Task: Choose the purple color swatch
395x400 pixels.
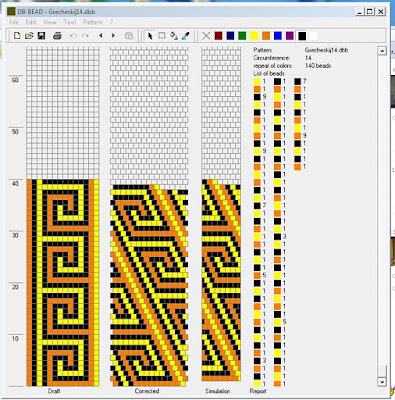Action: pos(290,36)
